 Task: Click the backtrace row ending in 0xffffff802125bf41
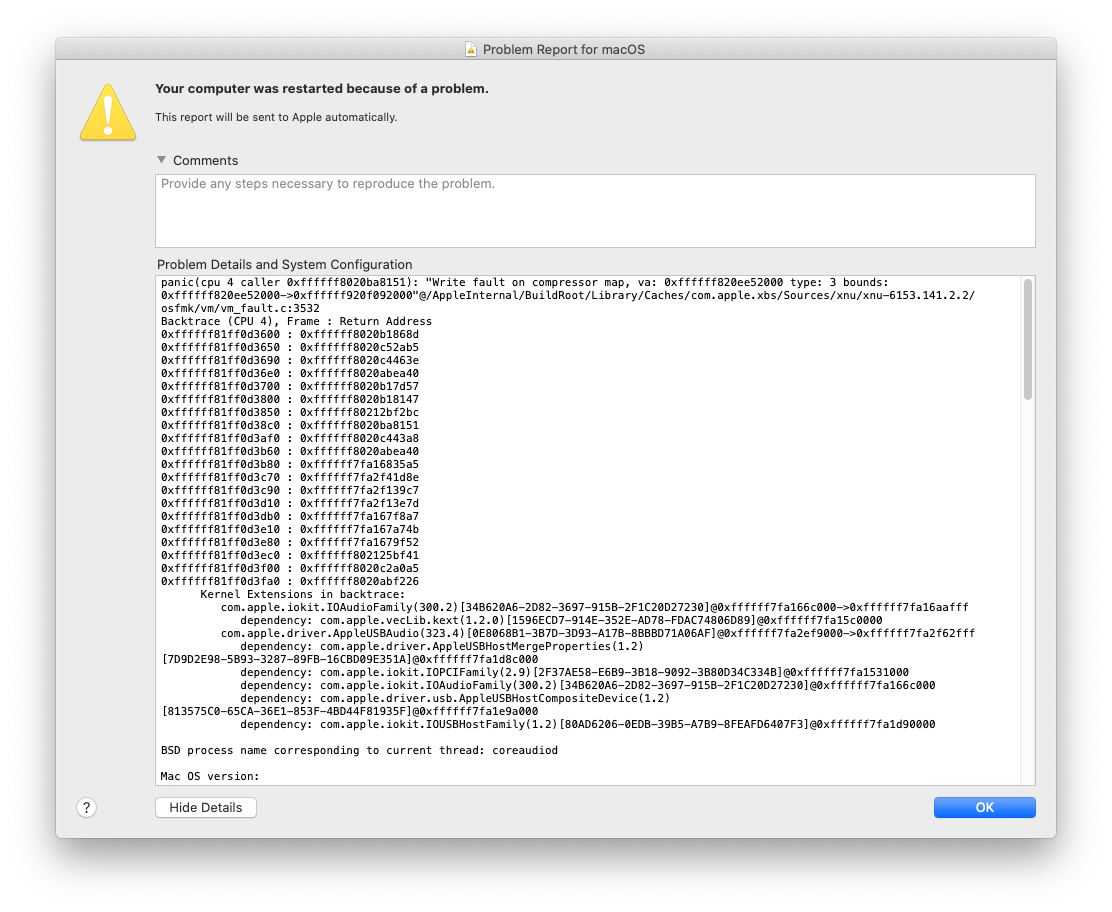[x=290, y=555]
